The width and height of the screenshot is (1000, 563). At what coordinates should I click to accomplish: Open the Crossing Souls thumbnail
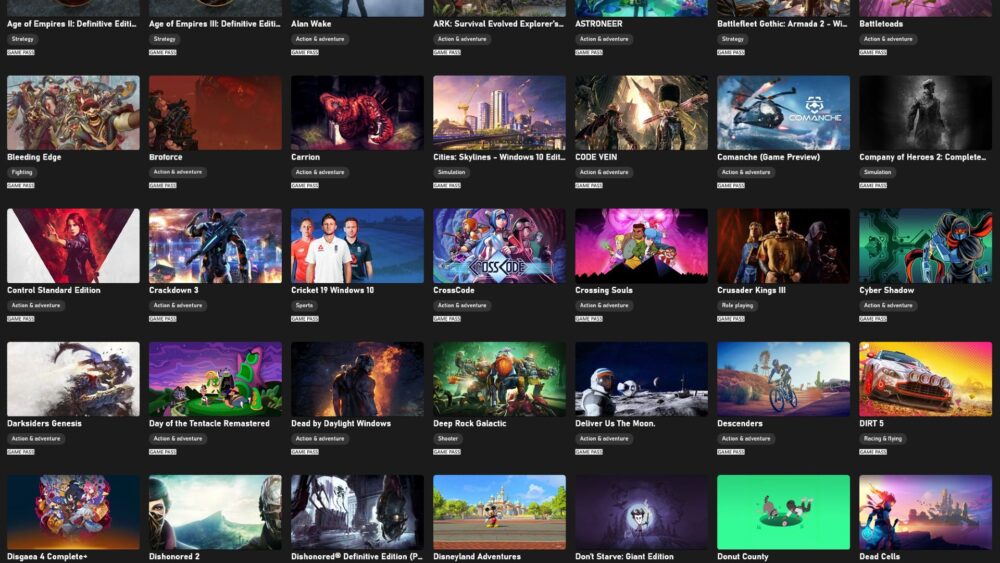click(x=642, y=245)
